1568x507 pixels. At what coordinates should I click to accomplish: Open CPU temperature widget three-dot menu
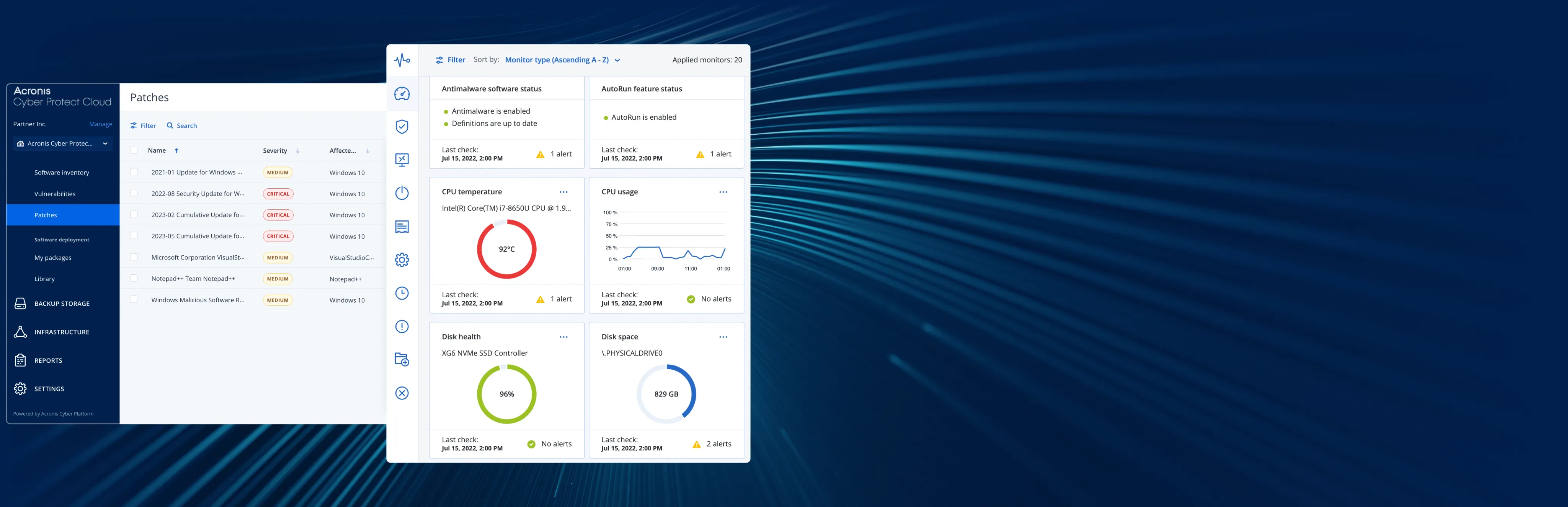click(x=563, y=192)
